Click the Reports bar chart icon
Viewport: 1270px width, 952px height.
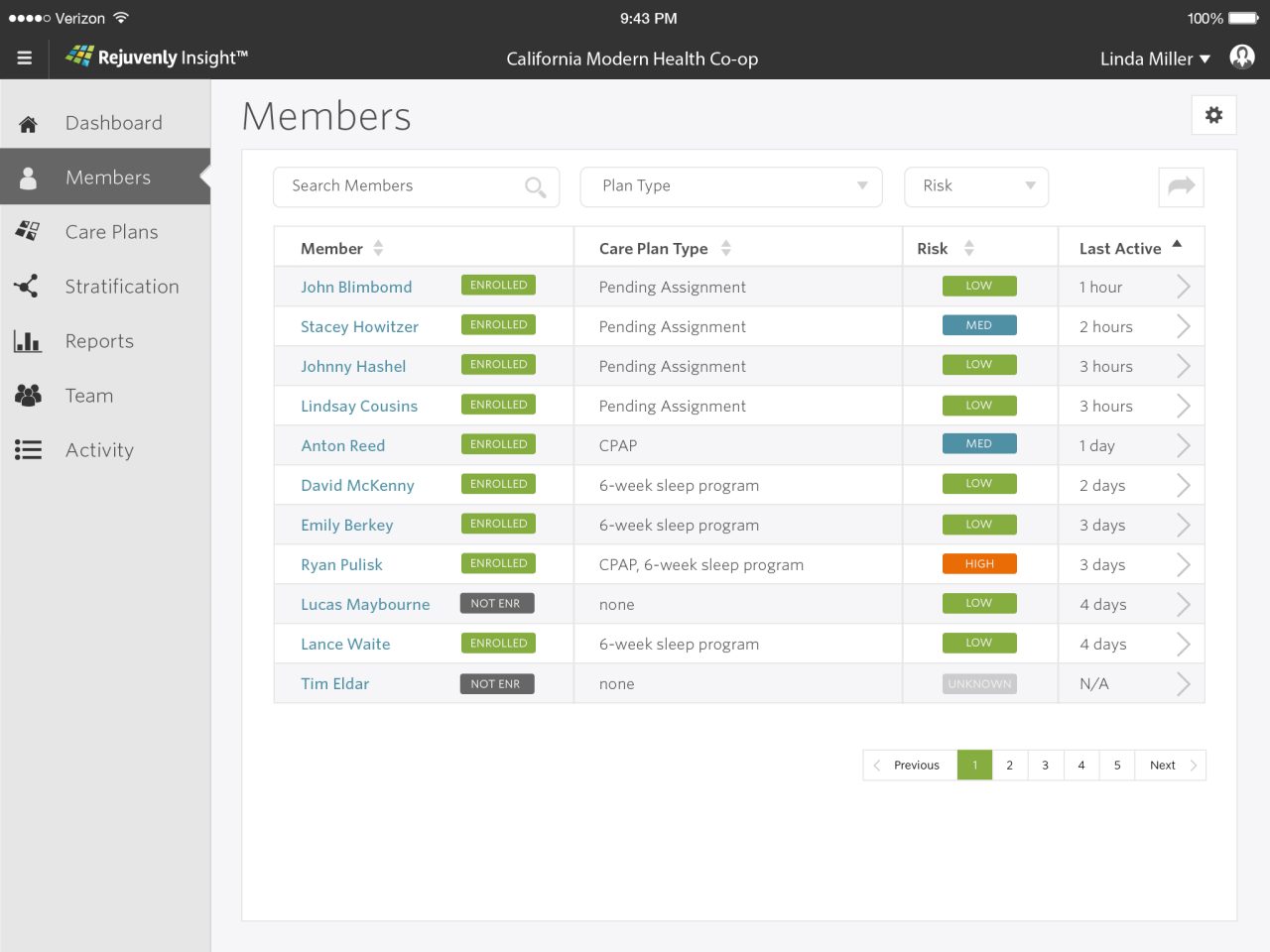pyautogui.click(x=27, y=341)
